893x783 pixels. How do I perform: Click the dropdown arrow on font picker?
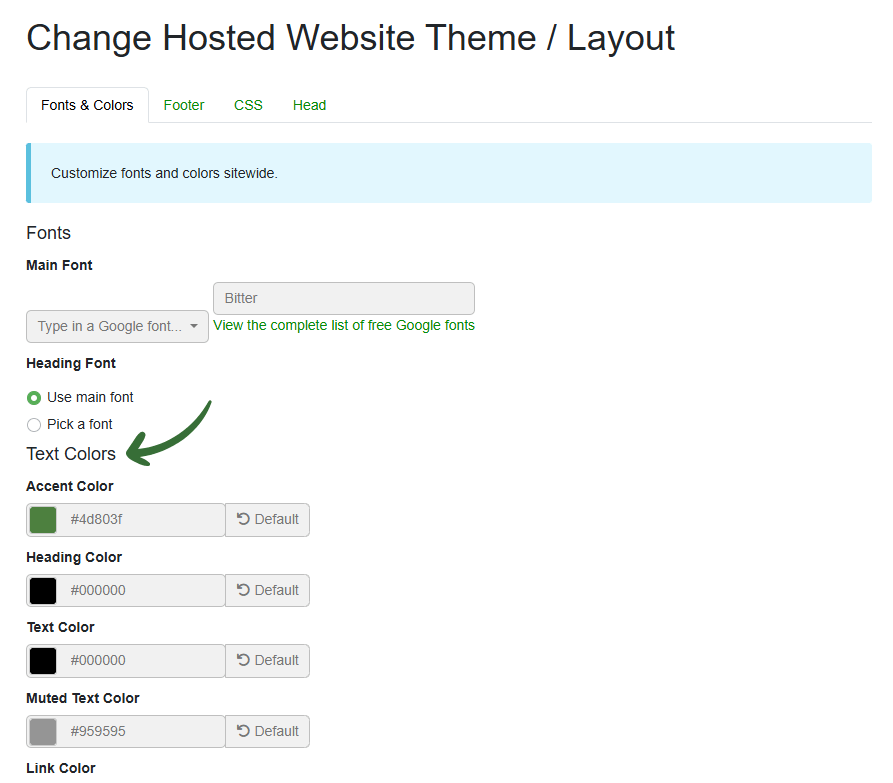pos(194,326)
